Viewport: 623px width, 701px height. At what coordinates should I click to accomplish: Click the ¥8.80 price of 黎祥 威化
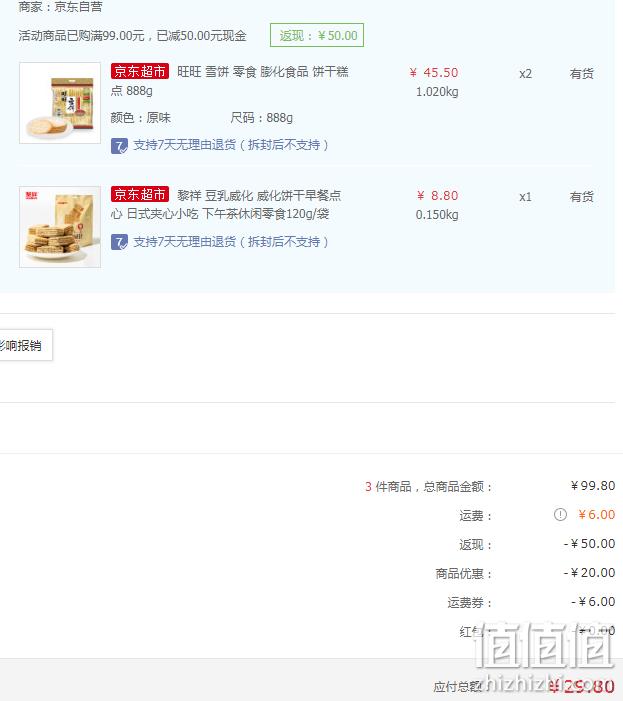click(437, 195)
